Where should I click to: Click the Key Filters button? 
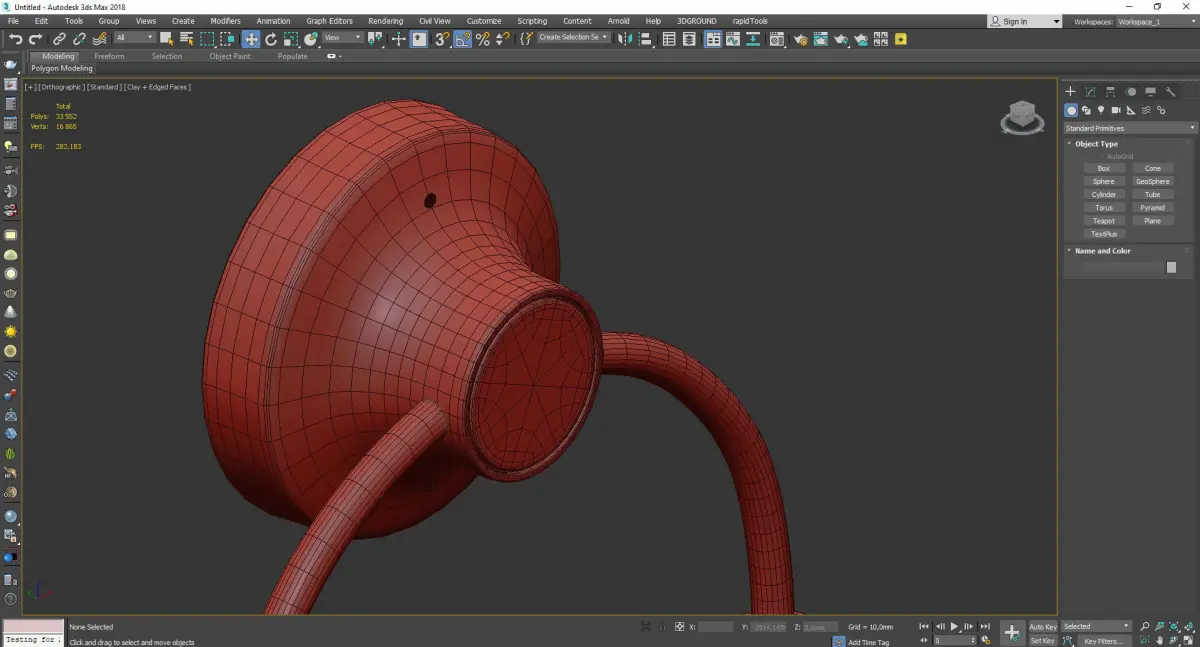tap(1102, 641)
